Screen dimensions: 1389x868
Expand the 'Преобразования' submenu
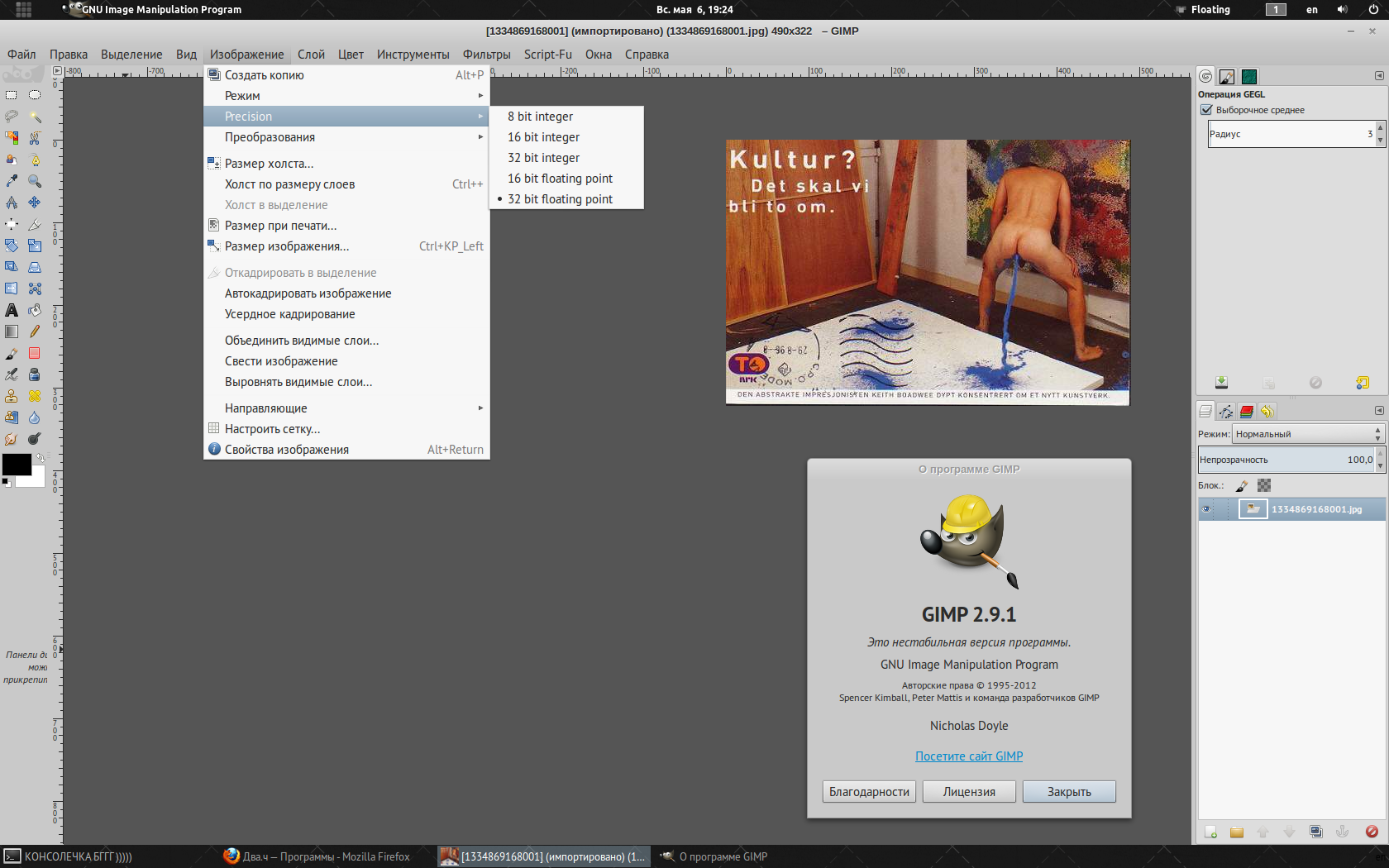tap(346, 137)
